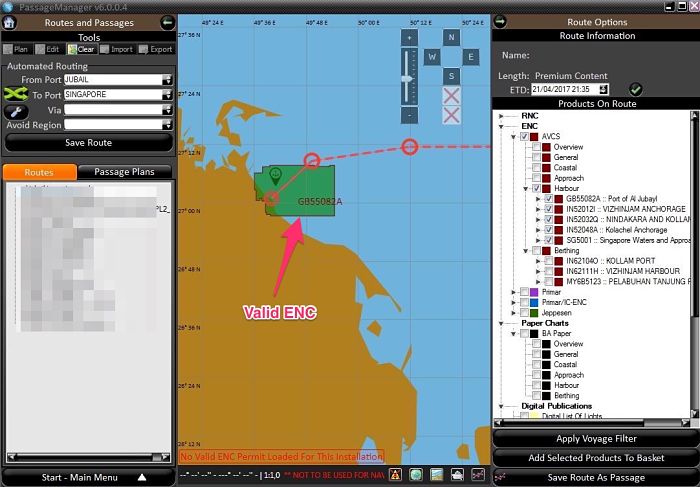Select the Routes tab
This screenshot has width=700, height=487.
coord(39,172)
